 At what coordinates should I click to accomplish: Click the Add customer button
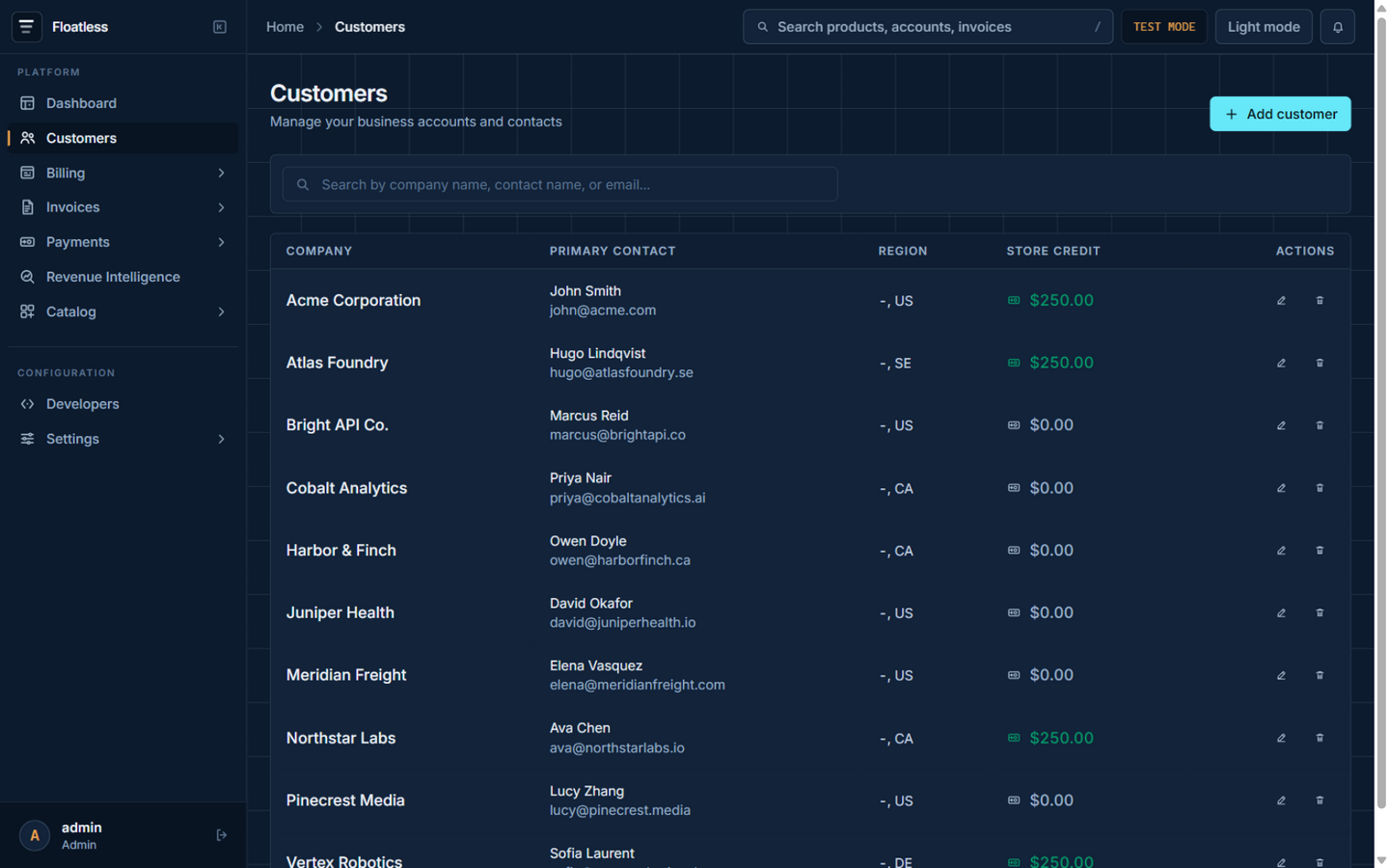tap(1280, 114)
